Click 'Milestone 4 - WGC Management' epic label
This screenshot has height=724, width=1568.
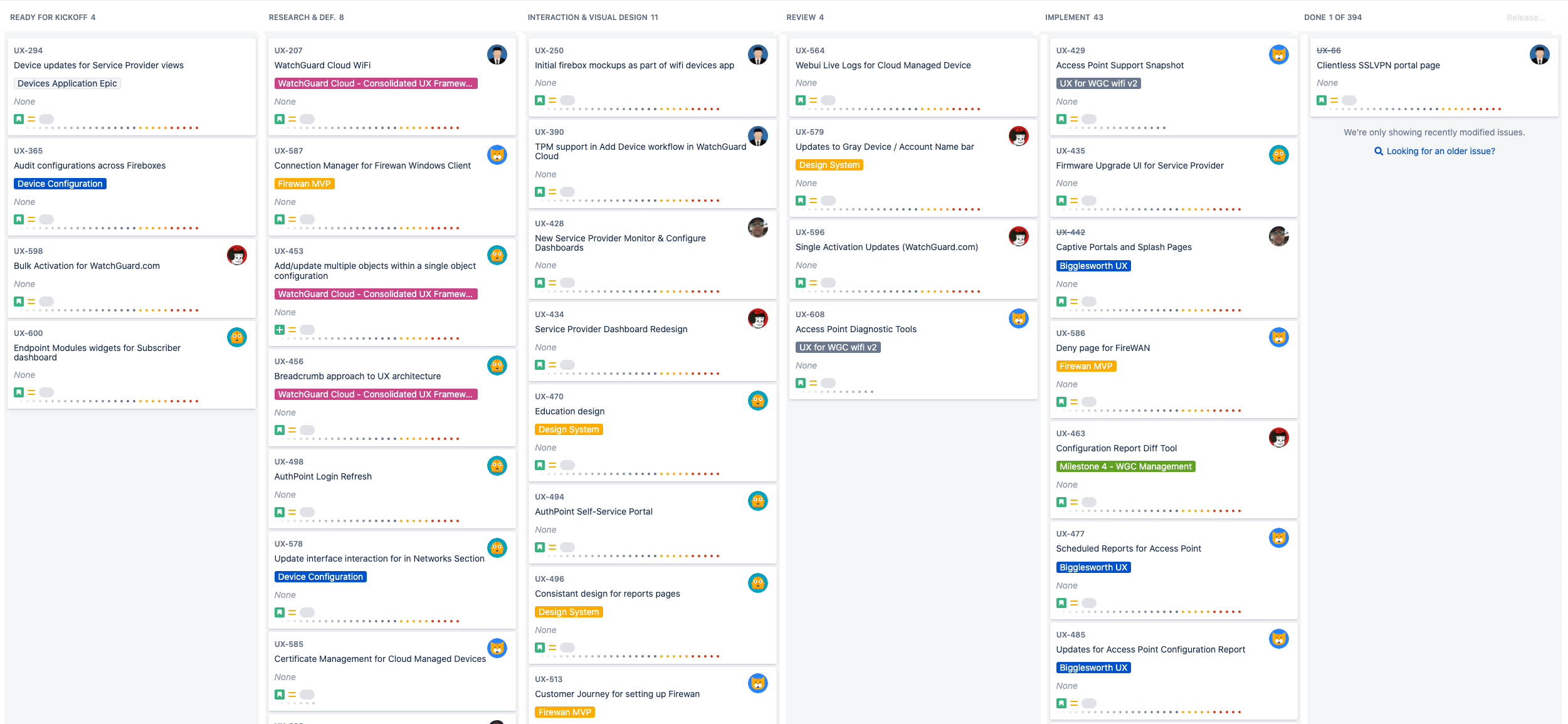[x=1125, y=466]
